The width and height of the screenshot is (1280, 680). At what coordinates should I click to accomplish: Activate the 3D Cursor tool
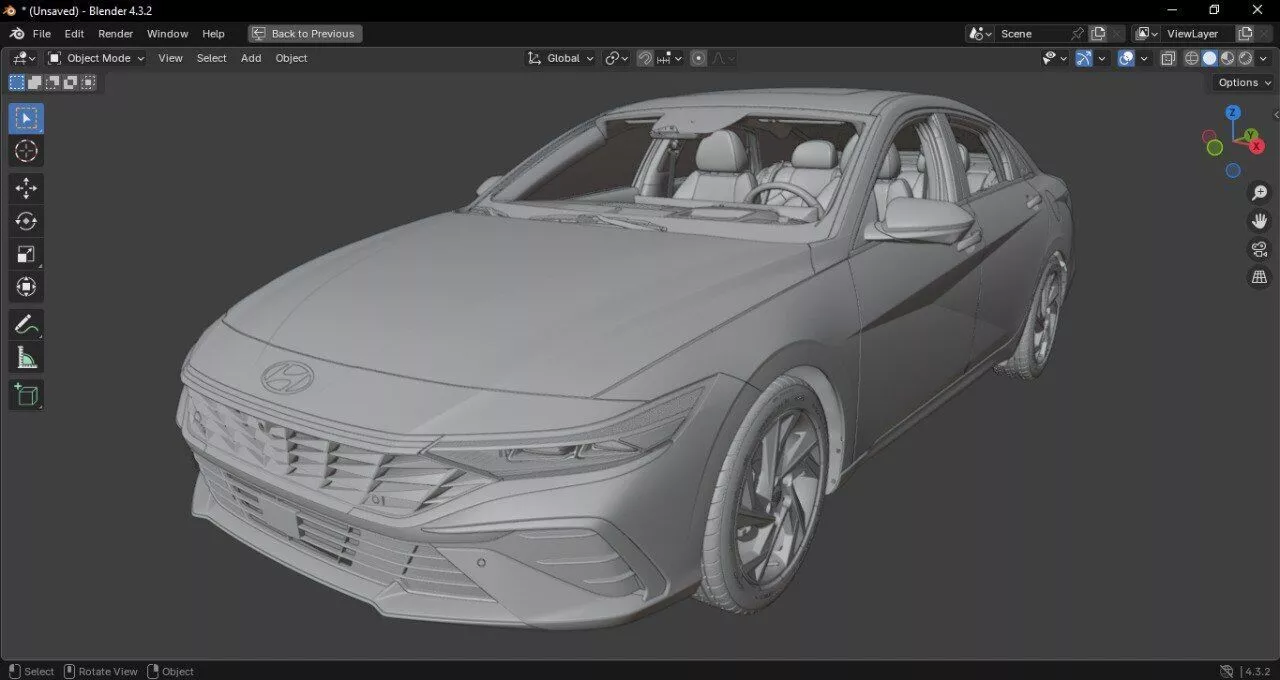(x=27, y=151)
